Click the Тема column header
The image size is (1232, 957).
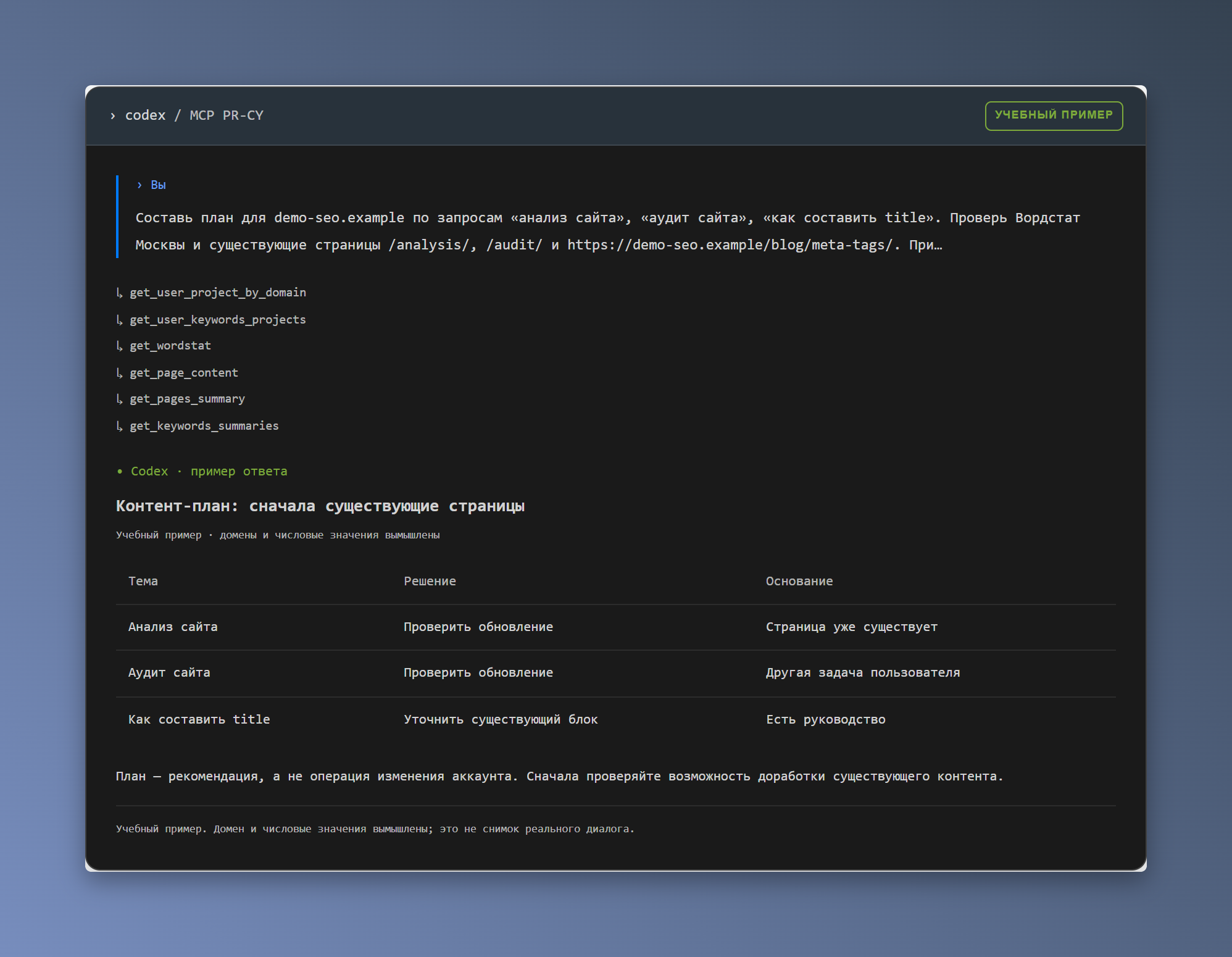pos(143,581)
